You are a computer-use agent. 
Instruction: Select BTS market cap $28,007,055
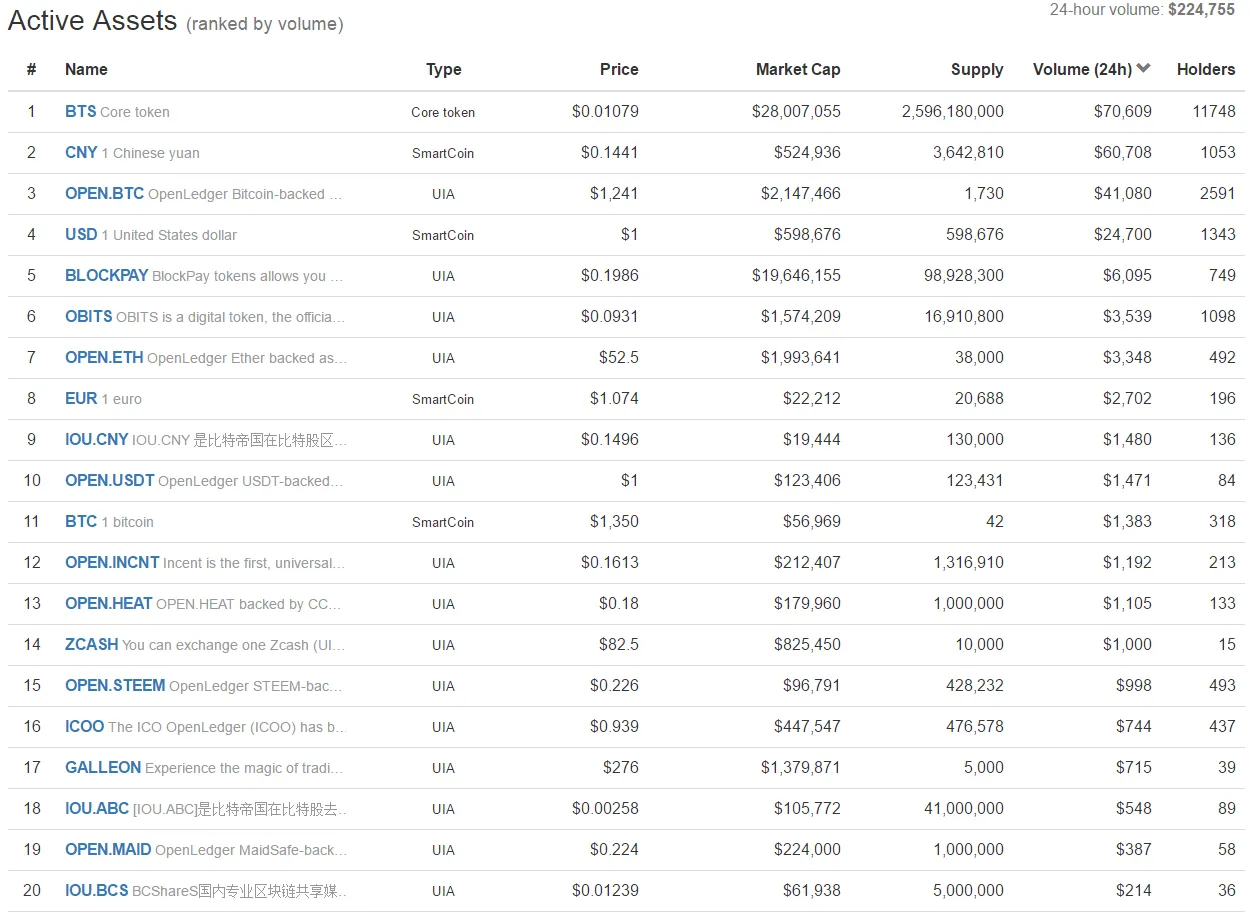(796, 112)
